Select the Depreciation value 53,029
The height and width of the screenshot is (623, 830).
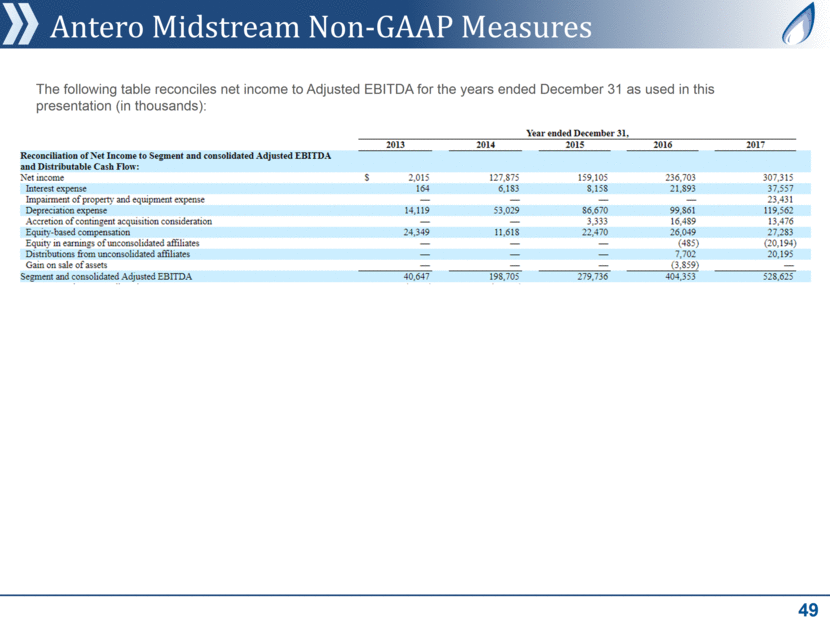click(507, 211)
